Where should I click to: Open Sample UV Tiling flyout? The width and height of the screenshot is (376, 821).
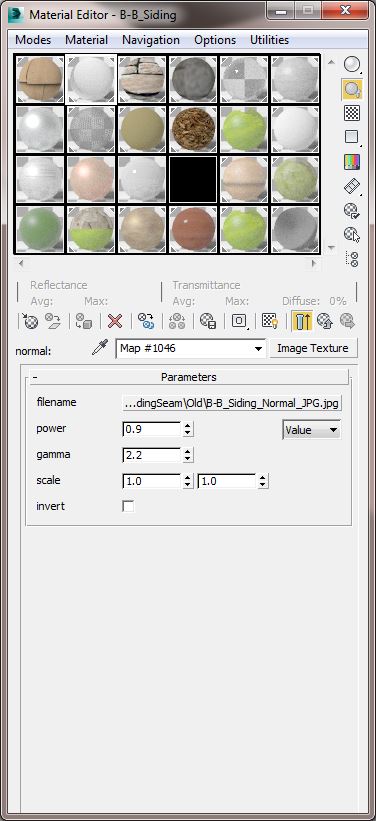coord(352,137)
